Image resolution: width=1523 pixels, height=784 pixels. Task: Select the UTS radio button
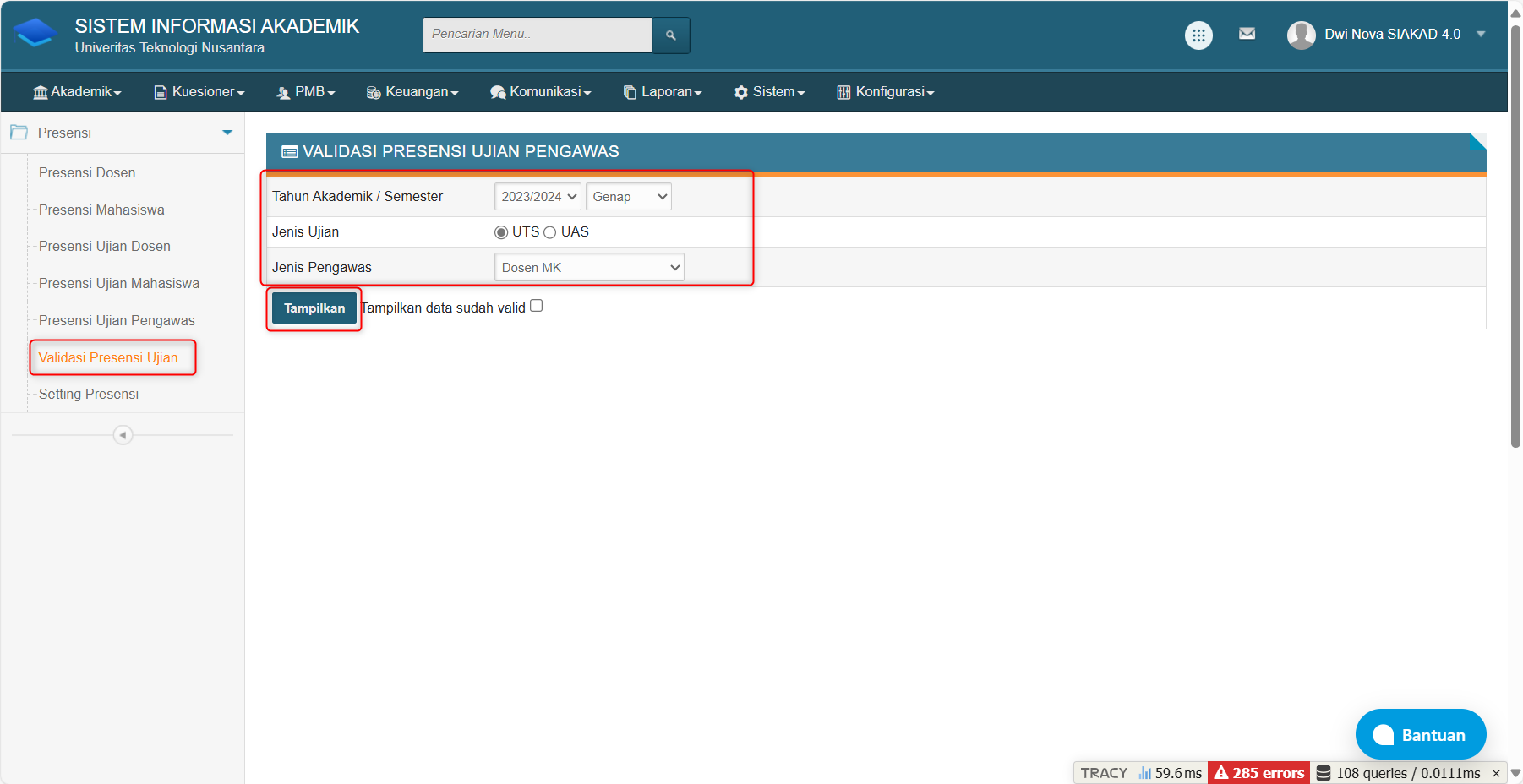pyautogui.click(x=501, y=232)
